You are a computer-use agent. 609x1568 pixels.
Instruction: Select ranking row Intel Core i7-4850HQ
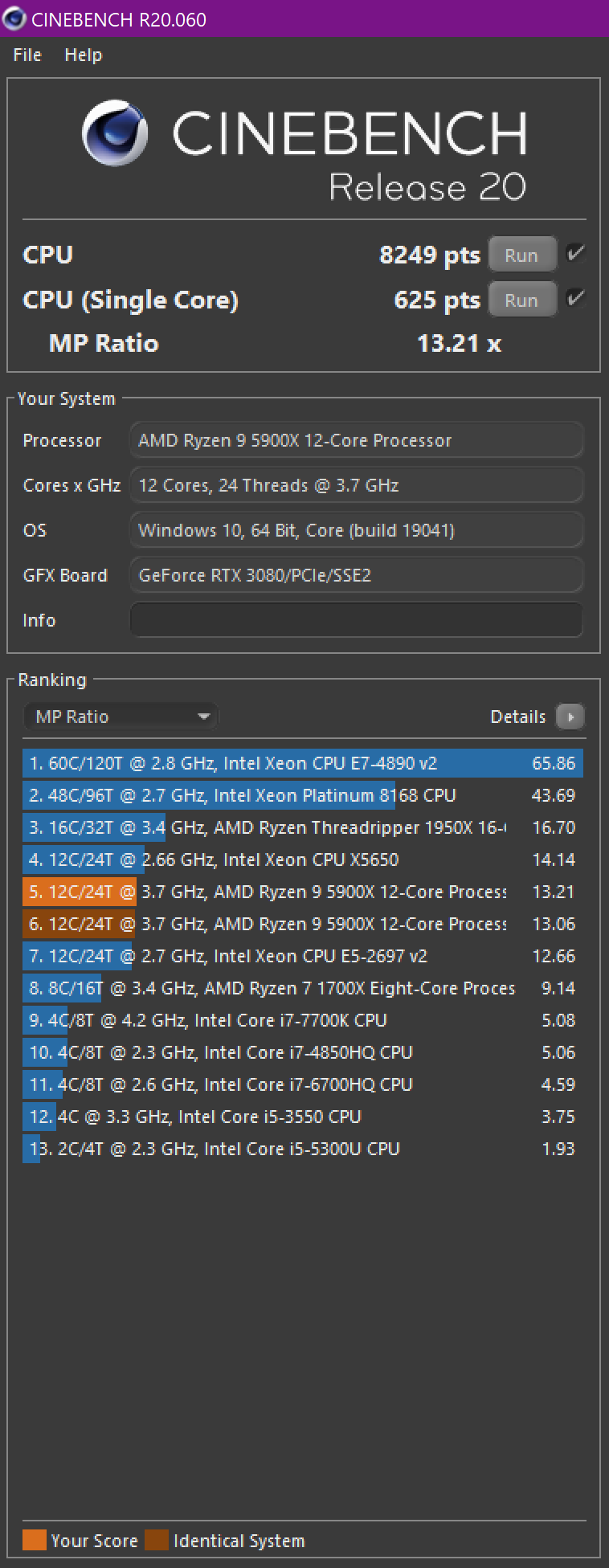point(303,1052)
